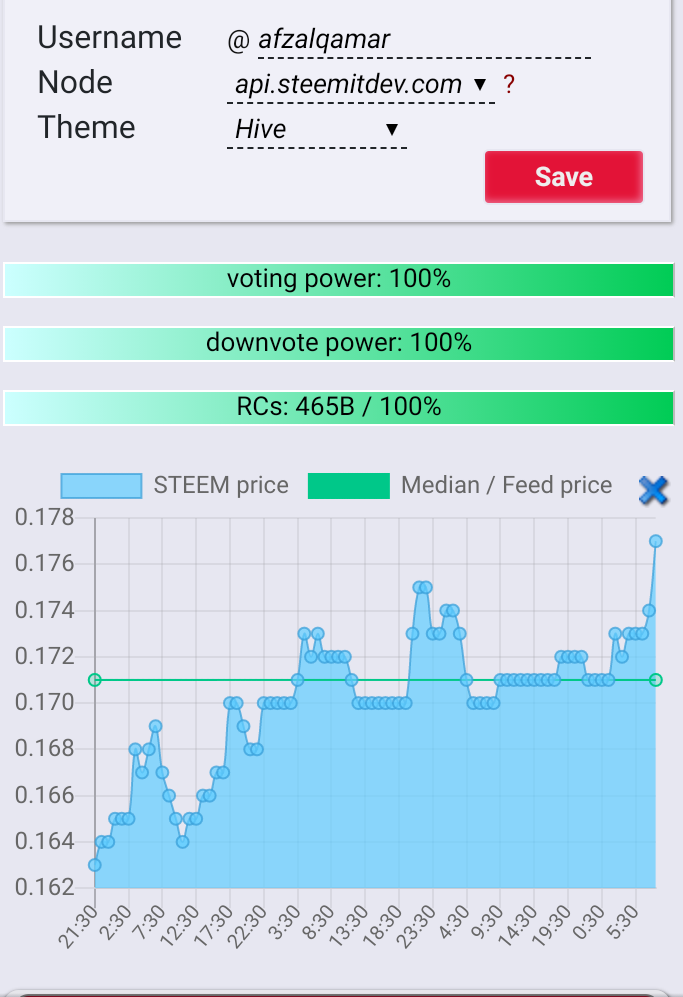This screenshot has height=997, width=683.
Task: Click the Theme dropdown arrow
Action: (x=392, y=130)
